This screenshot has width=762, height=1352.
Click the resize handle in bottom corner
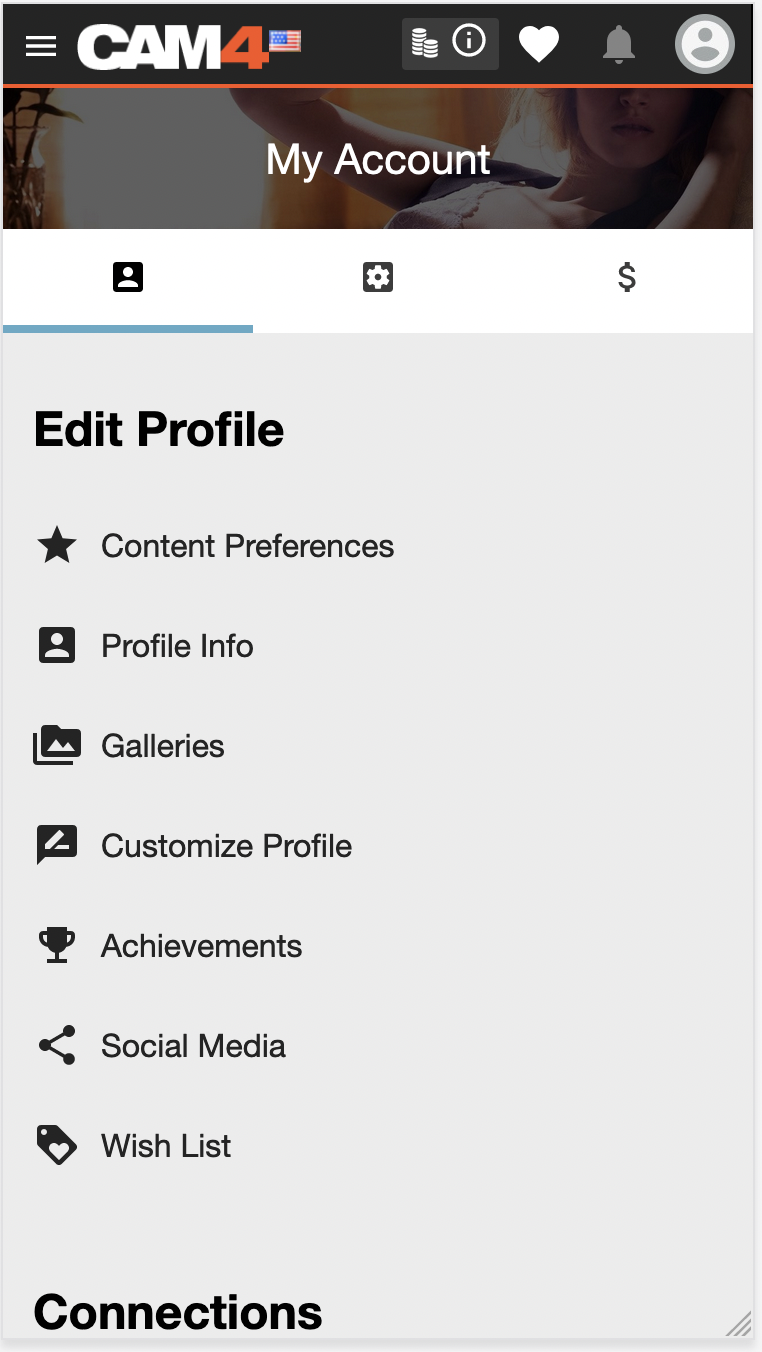740,1325
